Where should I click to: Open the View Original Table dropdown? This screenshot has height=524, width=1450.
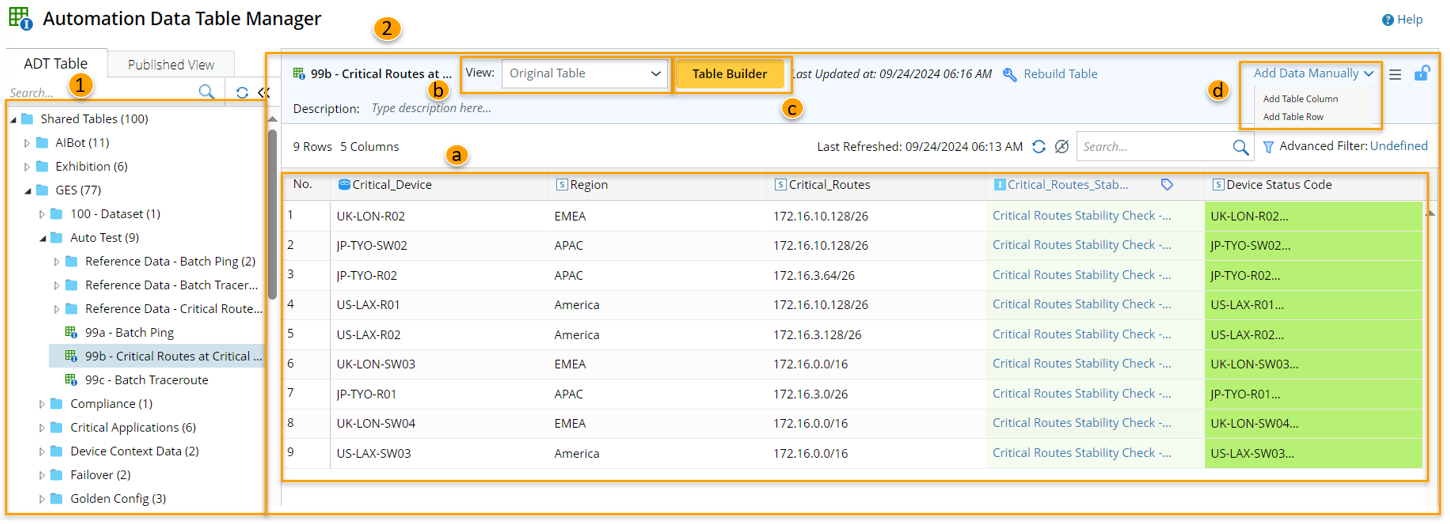click(x=585, y=74)
